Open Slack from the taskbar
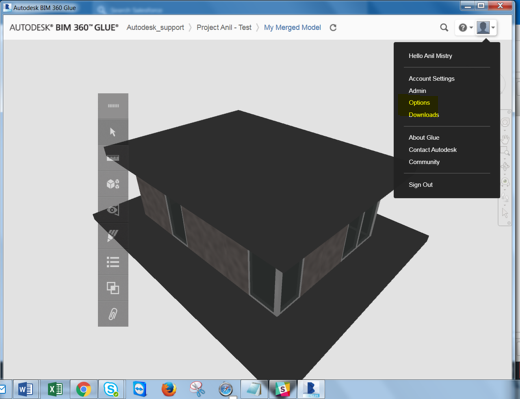520x399 pixels. coord(282,389)
